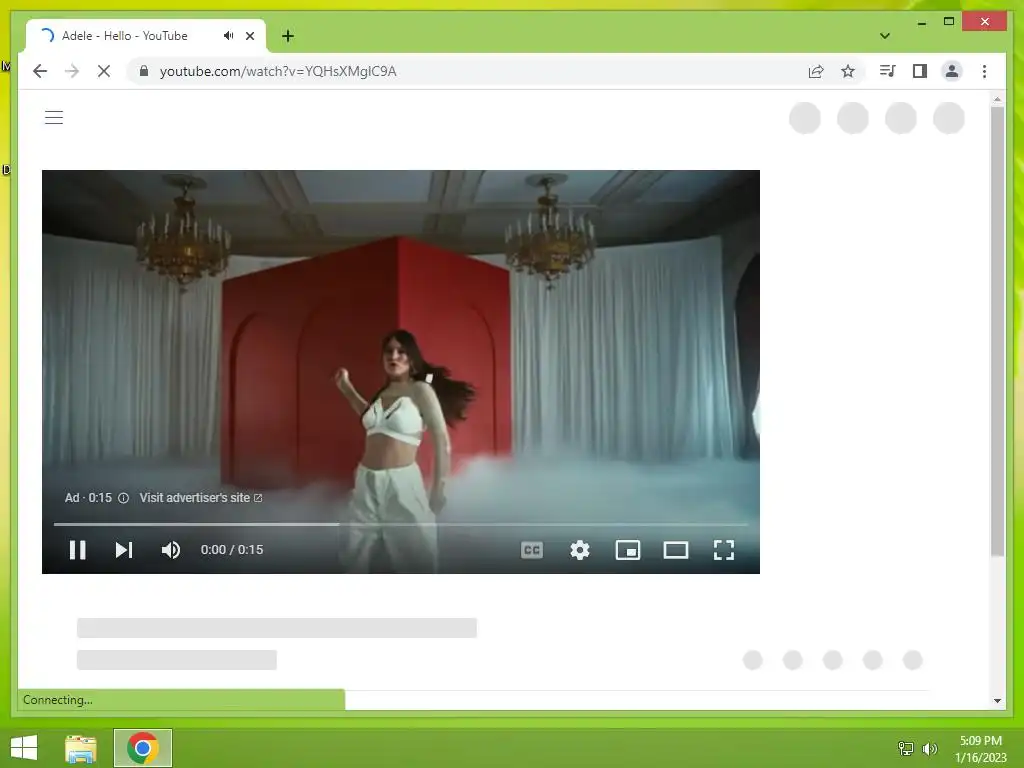Open the system volume tray icon

[930, 748]
